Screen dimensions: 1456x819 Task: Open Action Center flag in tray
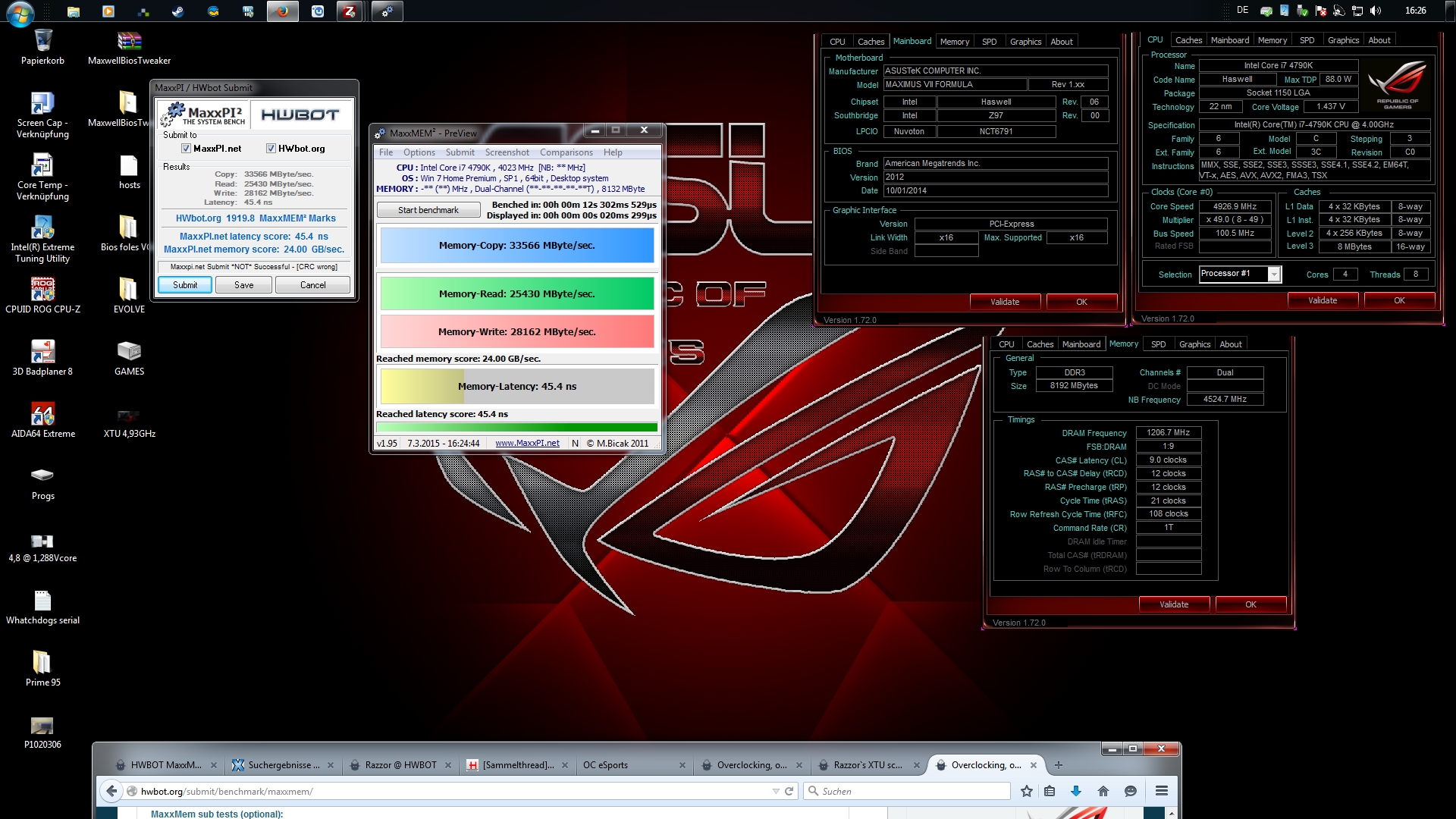[x=1321, y=11]
